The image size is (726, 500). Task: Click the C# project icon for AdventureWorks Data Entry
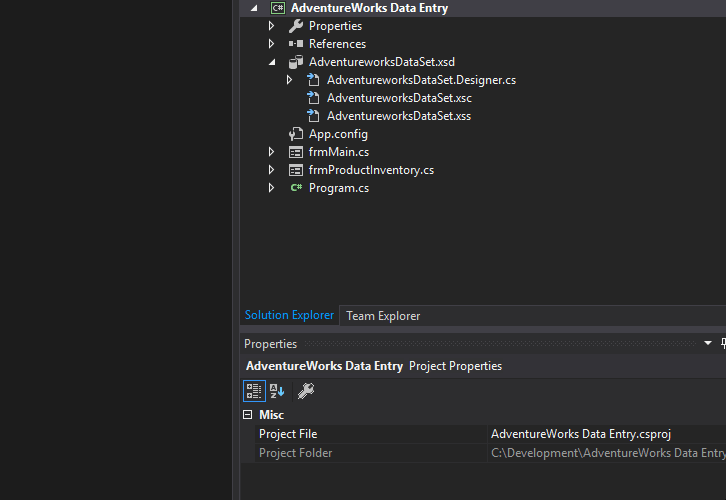click(278, 8)
